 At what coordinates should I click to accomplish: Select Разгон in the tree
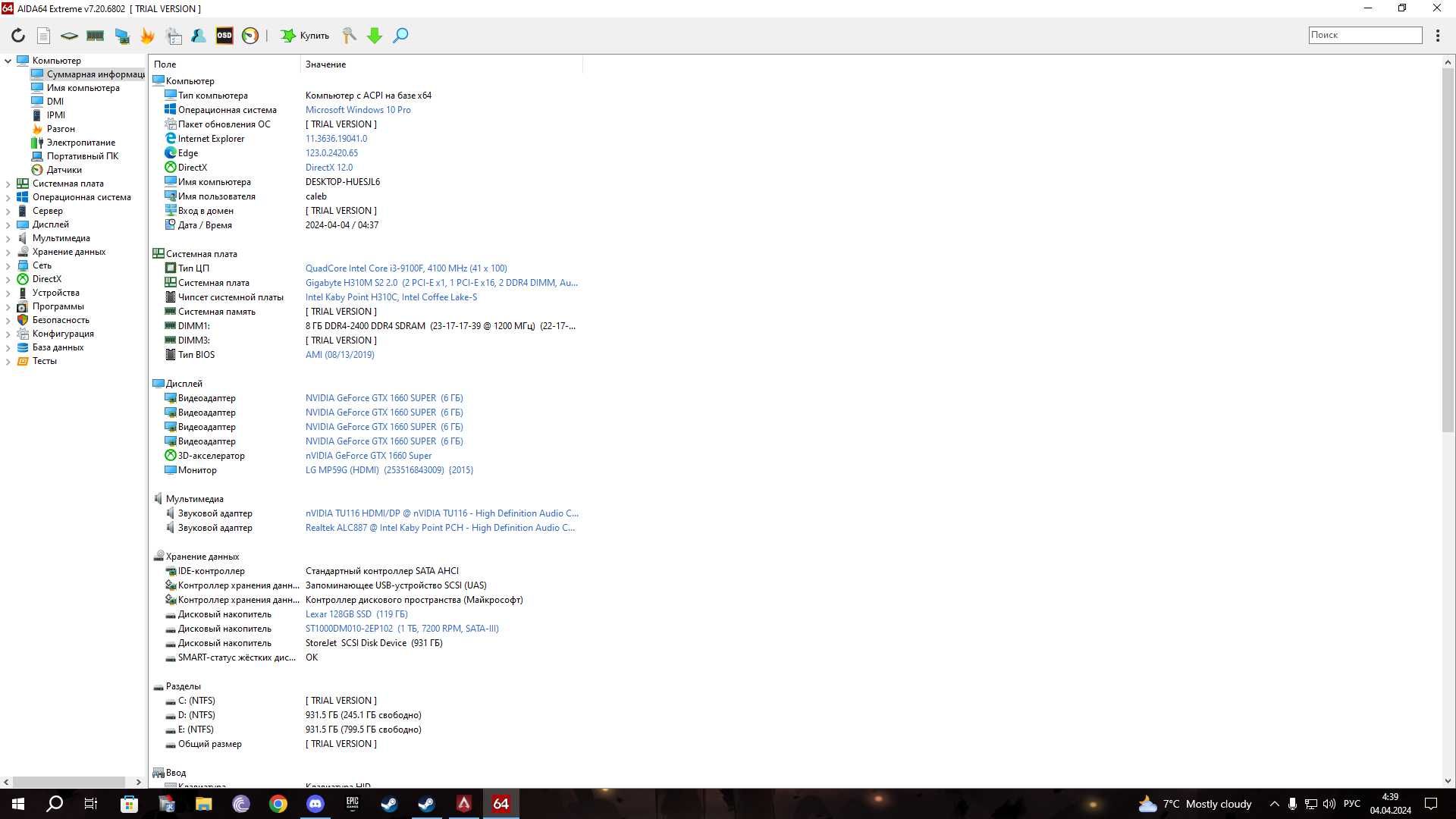(53, 129)
